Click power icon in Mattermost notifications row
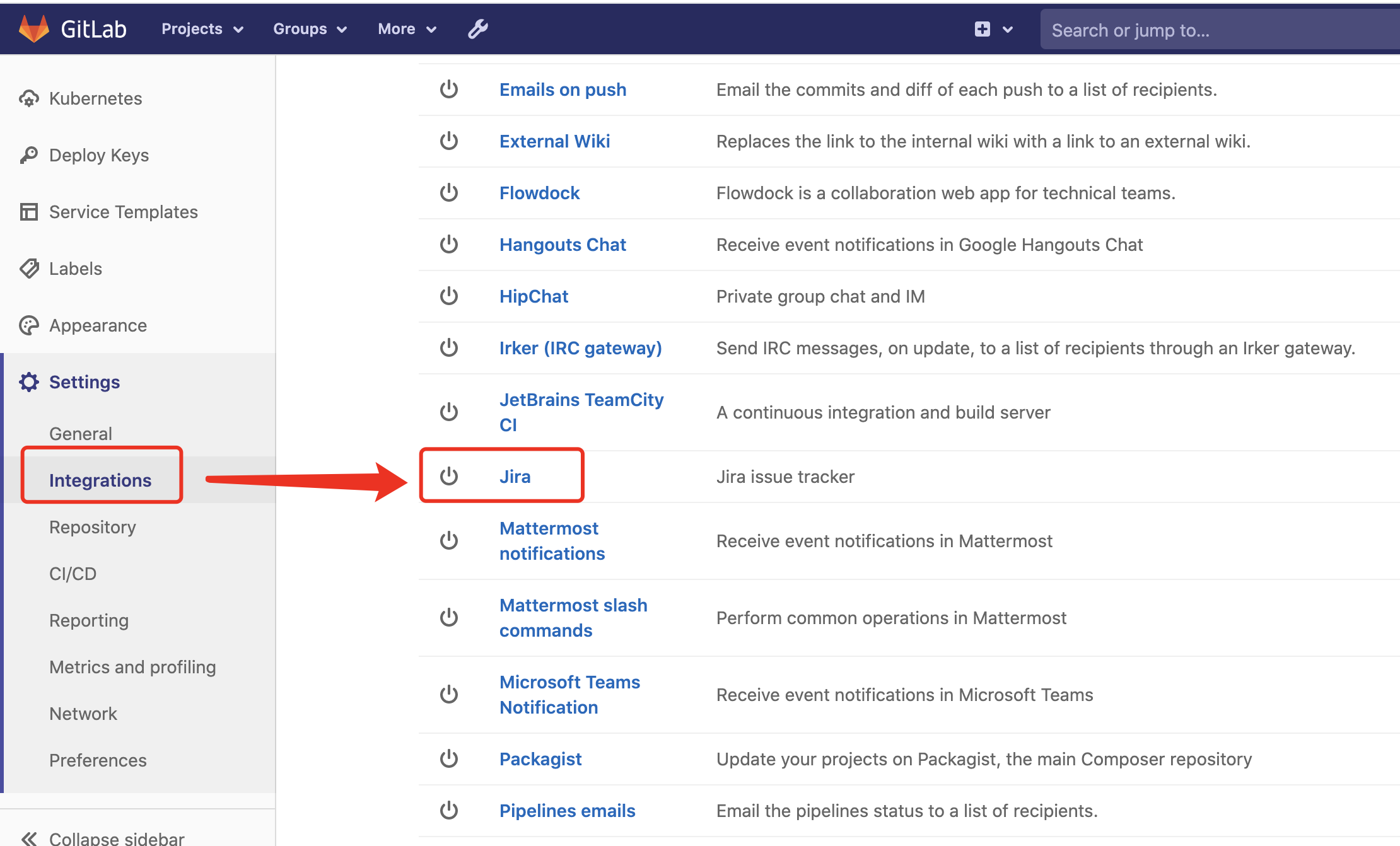The image size is (1400, 846). pyautogui.click(x=449, y=541)
